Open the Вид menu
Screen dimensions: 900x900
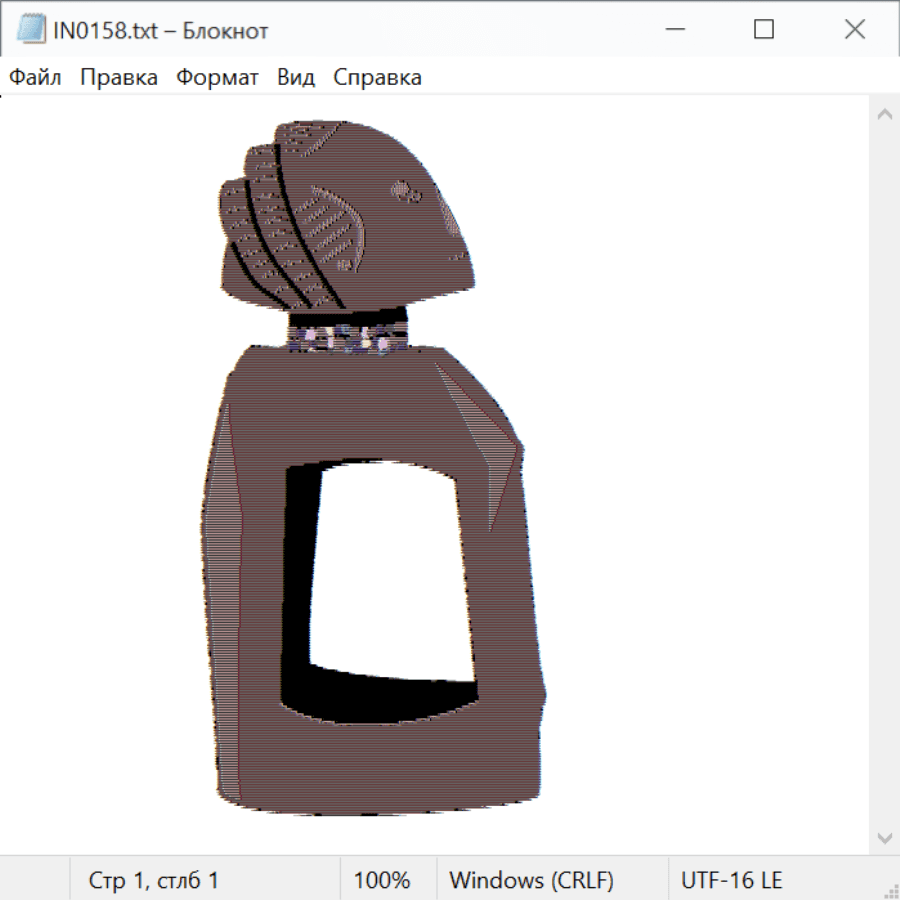pos(295,78)
